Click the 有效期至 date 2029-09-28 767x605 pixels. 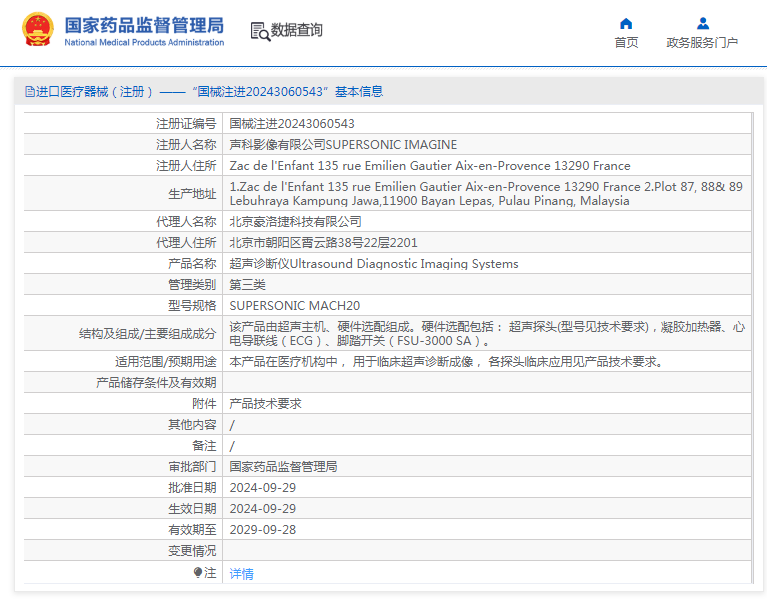[263, 530]
